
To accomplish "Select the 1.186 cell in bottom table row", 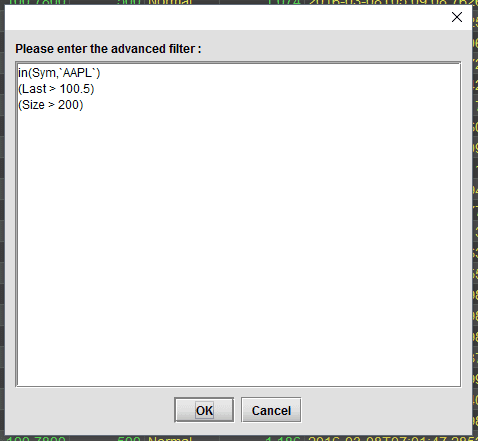I will [283, 438].
